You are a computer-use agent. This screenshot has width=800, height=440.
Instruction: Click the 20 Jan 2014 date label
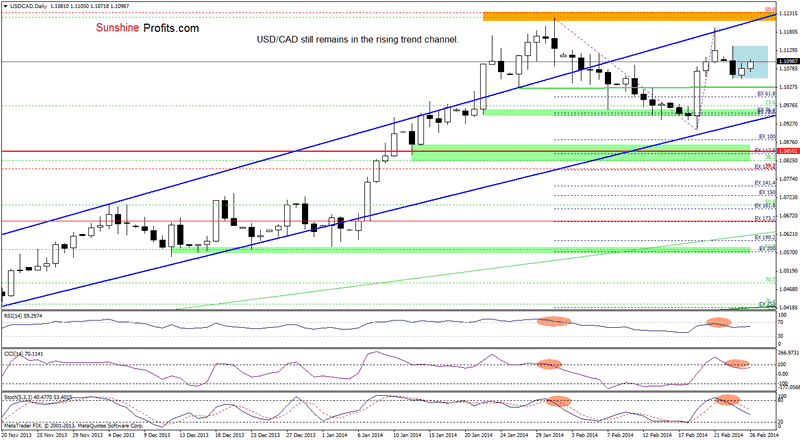pyautogui.click(x=478, y=435)
